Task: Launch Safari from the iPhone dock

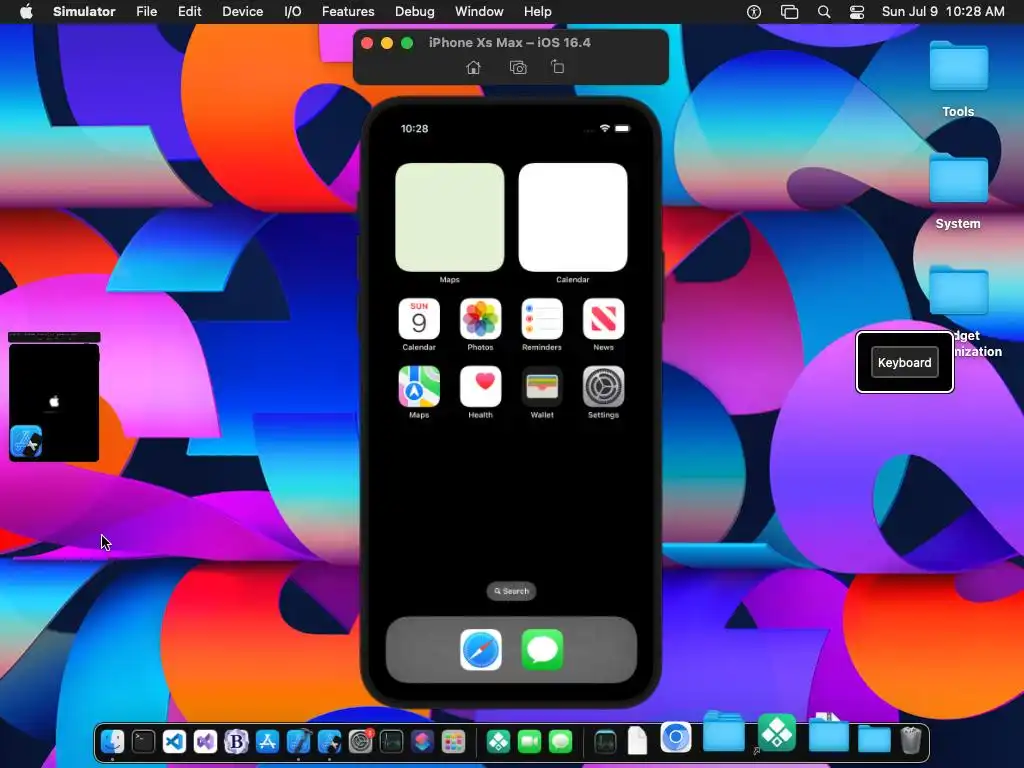Action: 481,650
